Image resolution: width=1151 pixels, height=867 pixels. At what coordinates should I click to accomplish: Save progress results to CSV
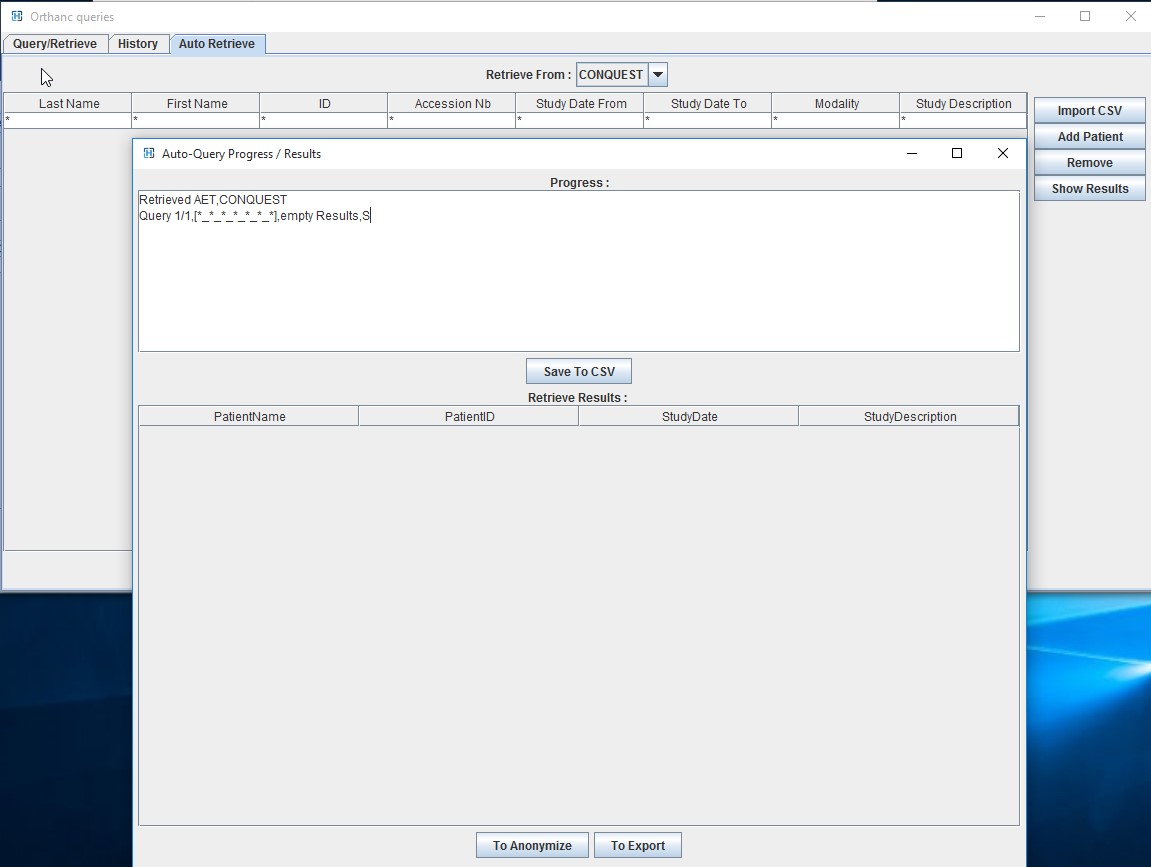[578, 370]
